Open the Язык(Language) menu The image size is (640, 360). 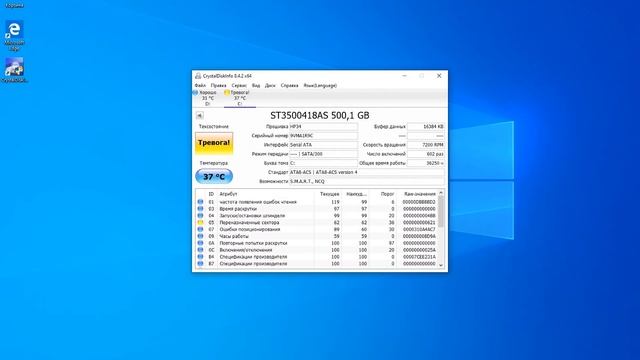pyautogui.click(x=320, y=86)
